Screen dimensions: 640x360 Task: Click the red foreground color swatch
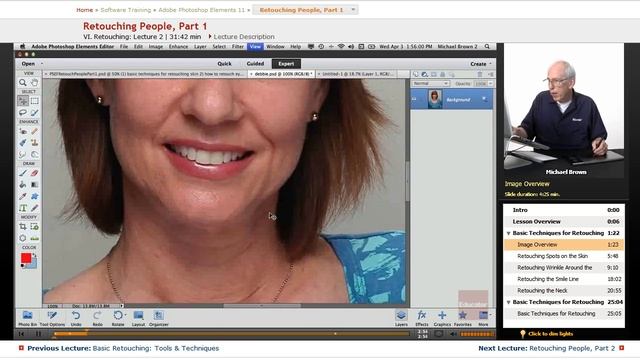tap(26, 258)
